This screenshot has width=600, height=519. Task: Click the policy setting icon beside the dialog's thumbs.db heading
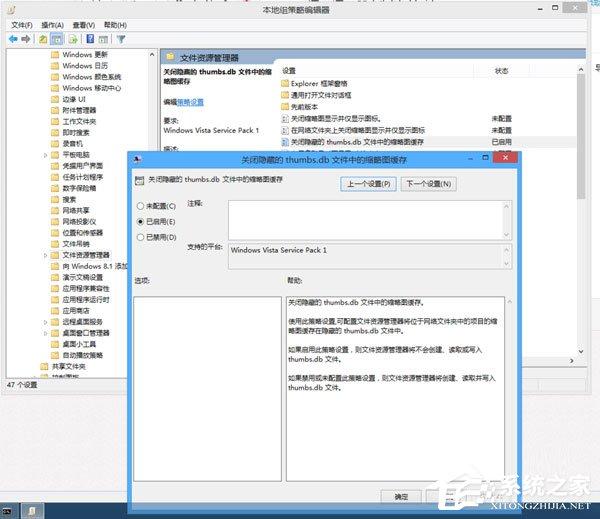140,180
